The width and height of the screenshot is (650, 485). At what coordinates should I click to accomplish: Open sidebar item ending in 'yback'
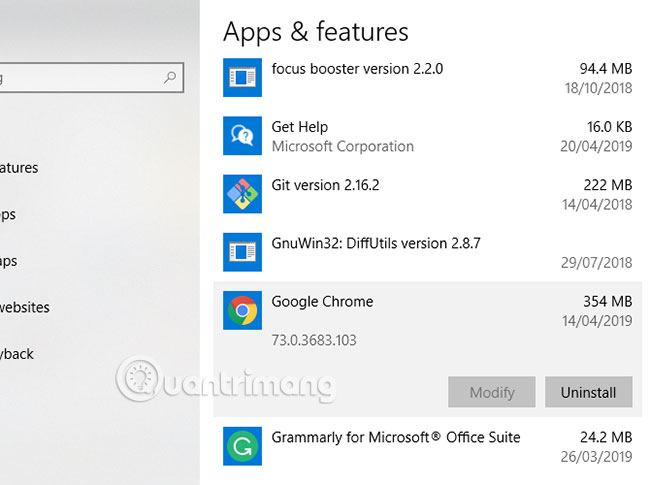point(17,354)
